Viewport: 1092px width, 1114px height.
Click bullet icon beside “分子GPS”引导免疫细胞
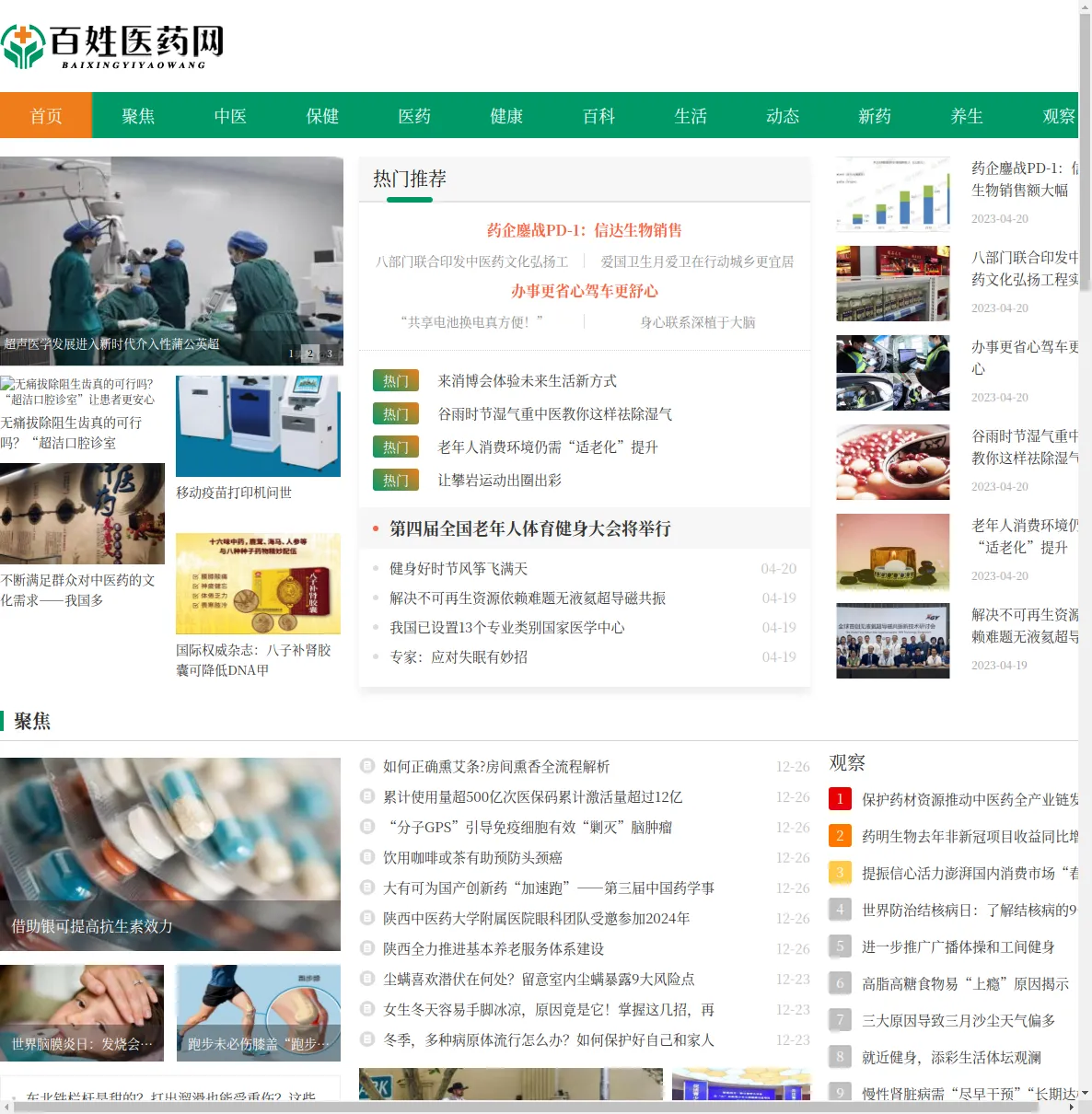[367, 827]
